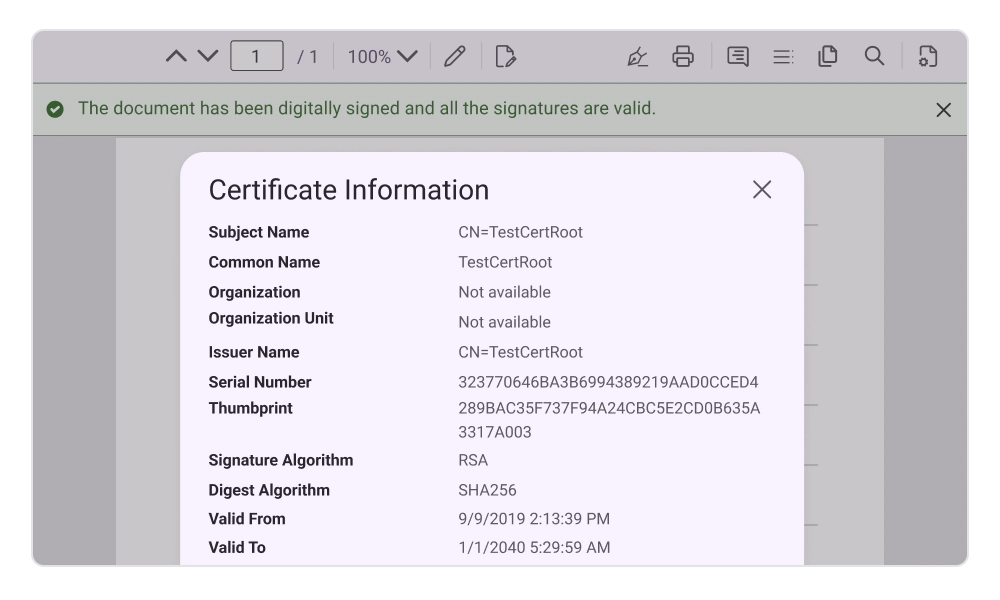Click the Serial Number label
This screenshot has width=1000, height=600.
pyautogui.click(x=260, y=382)
